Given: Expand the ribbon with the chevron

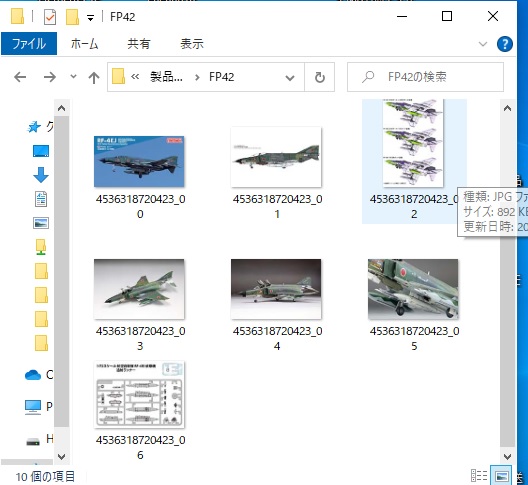Looking at the screenshot, I should pos(483,44).
